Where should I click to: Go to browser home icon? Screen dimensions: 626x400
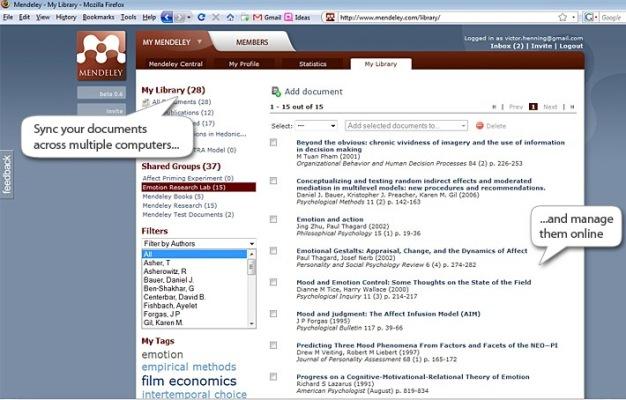pyautogui.click(x=230, y=17)
